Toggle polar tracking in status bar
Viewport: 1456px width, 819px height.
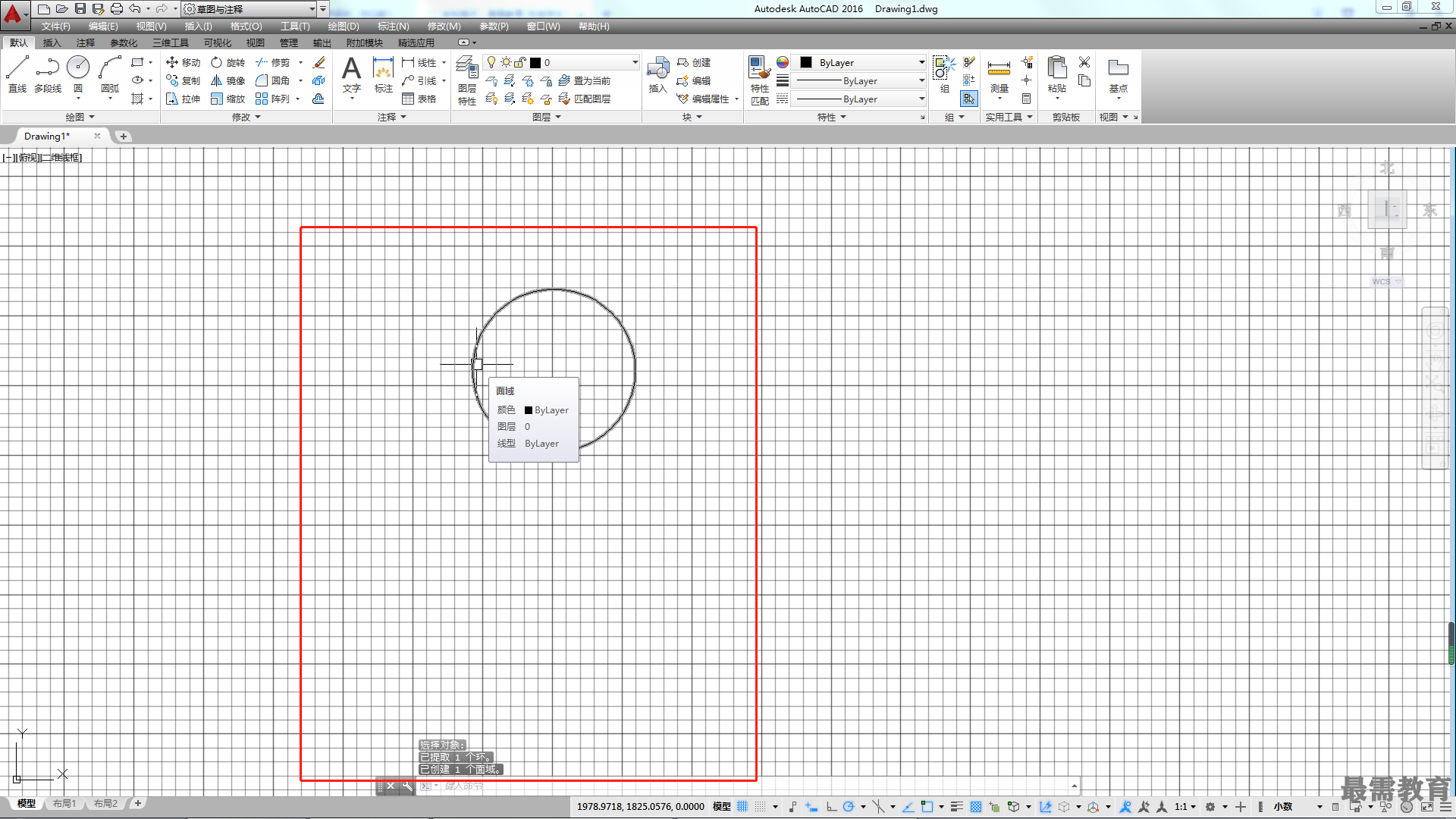pos(849,807)
